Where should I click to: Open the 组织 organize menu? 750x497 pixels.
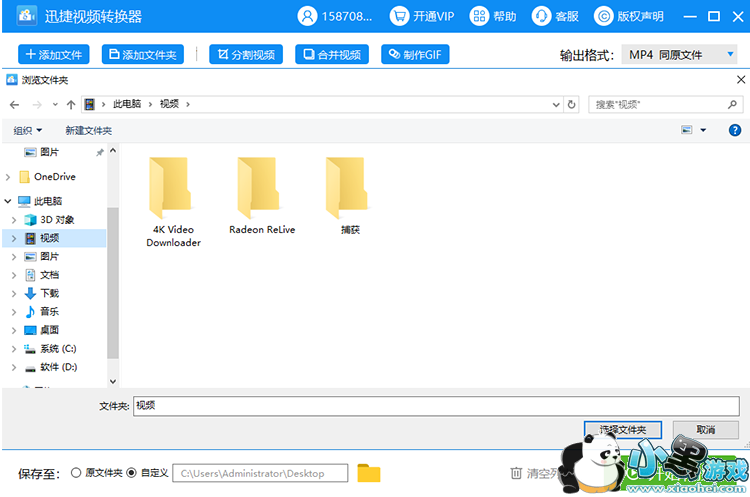tap(27, 131)
